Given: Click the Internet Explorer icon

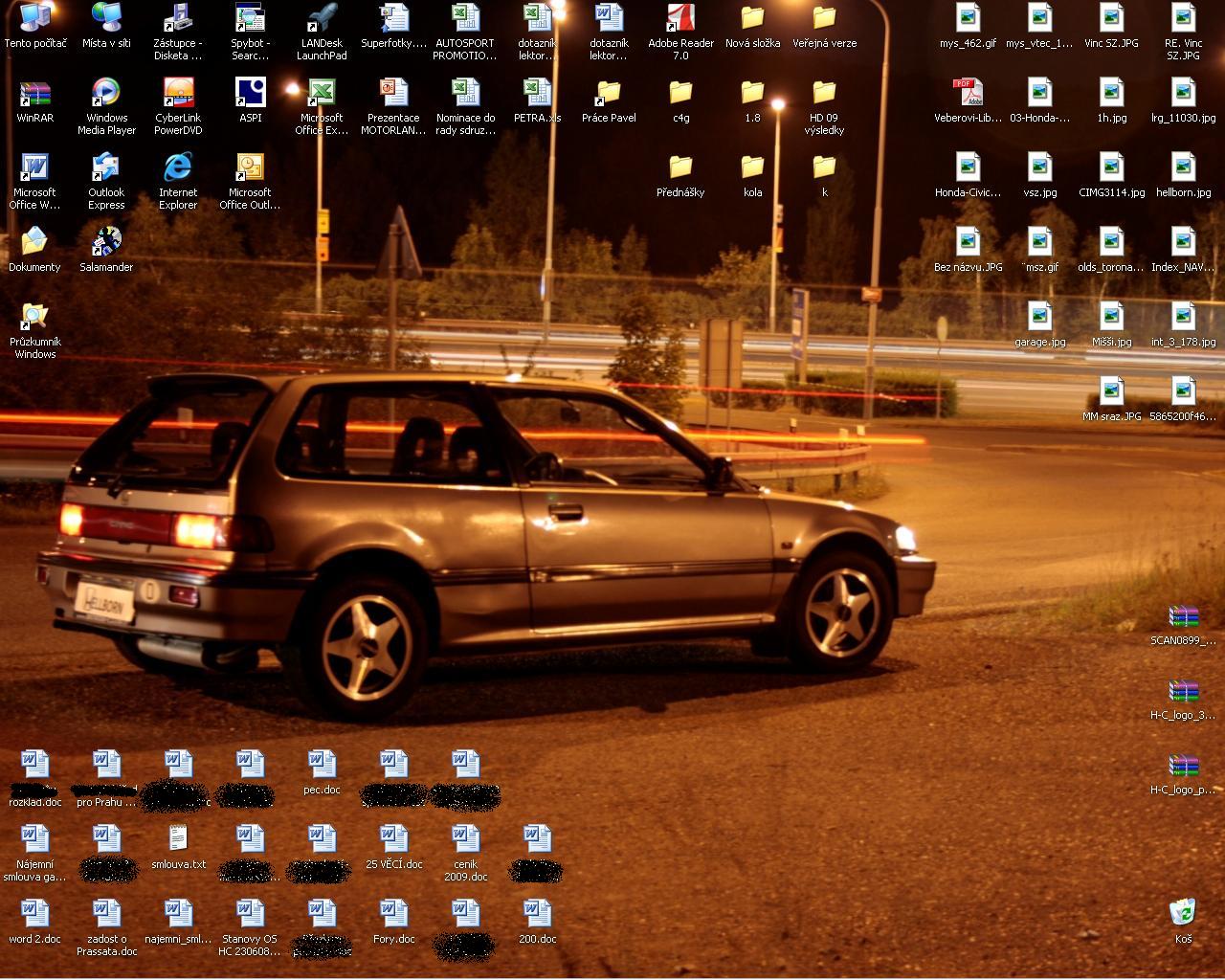Looking at the screenshot, I should click(x=178, y=168).
